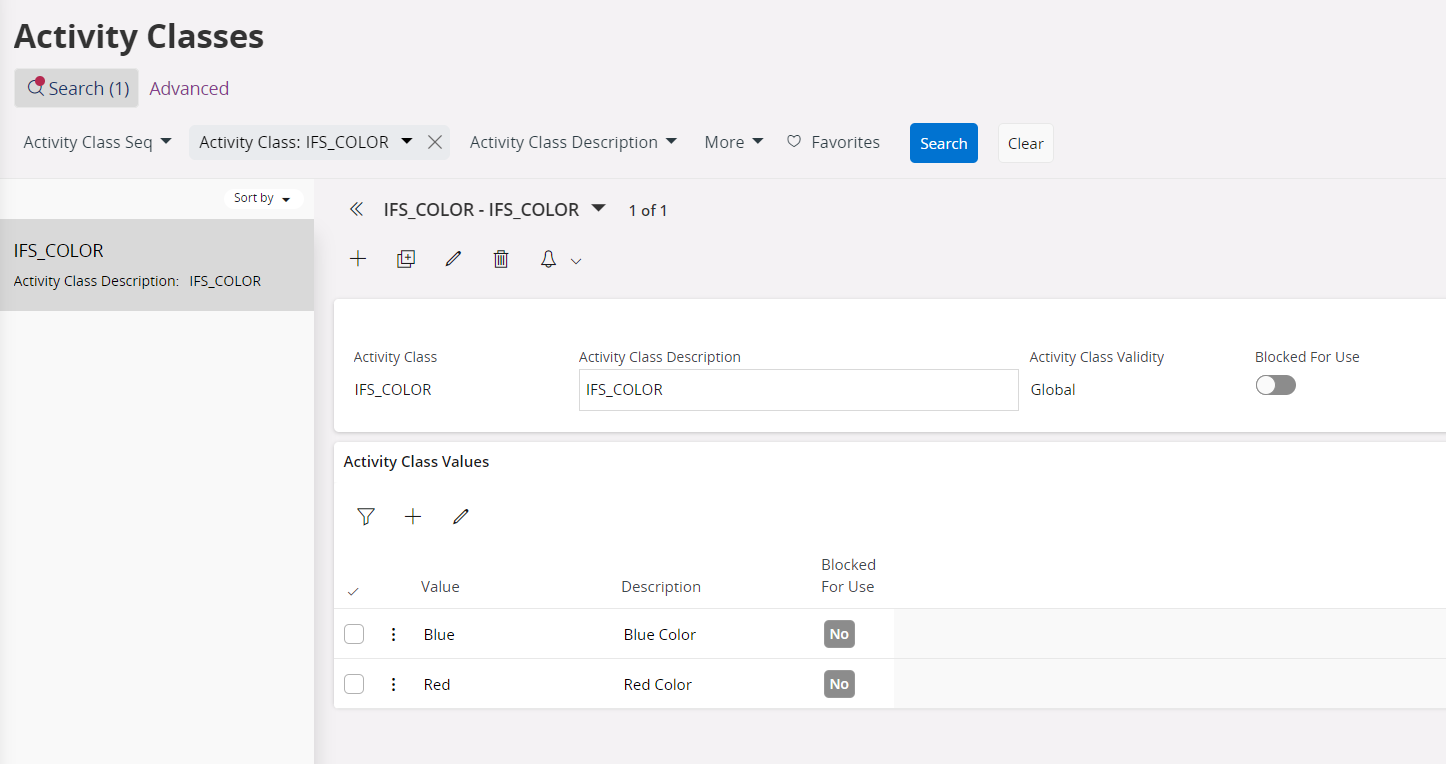Viewport: 1446px width, 764px height.
Task: Click the Activity Class Description input field
Action: [x=798, y=390]
